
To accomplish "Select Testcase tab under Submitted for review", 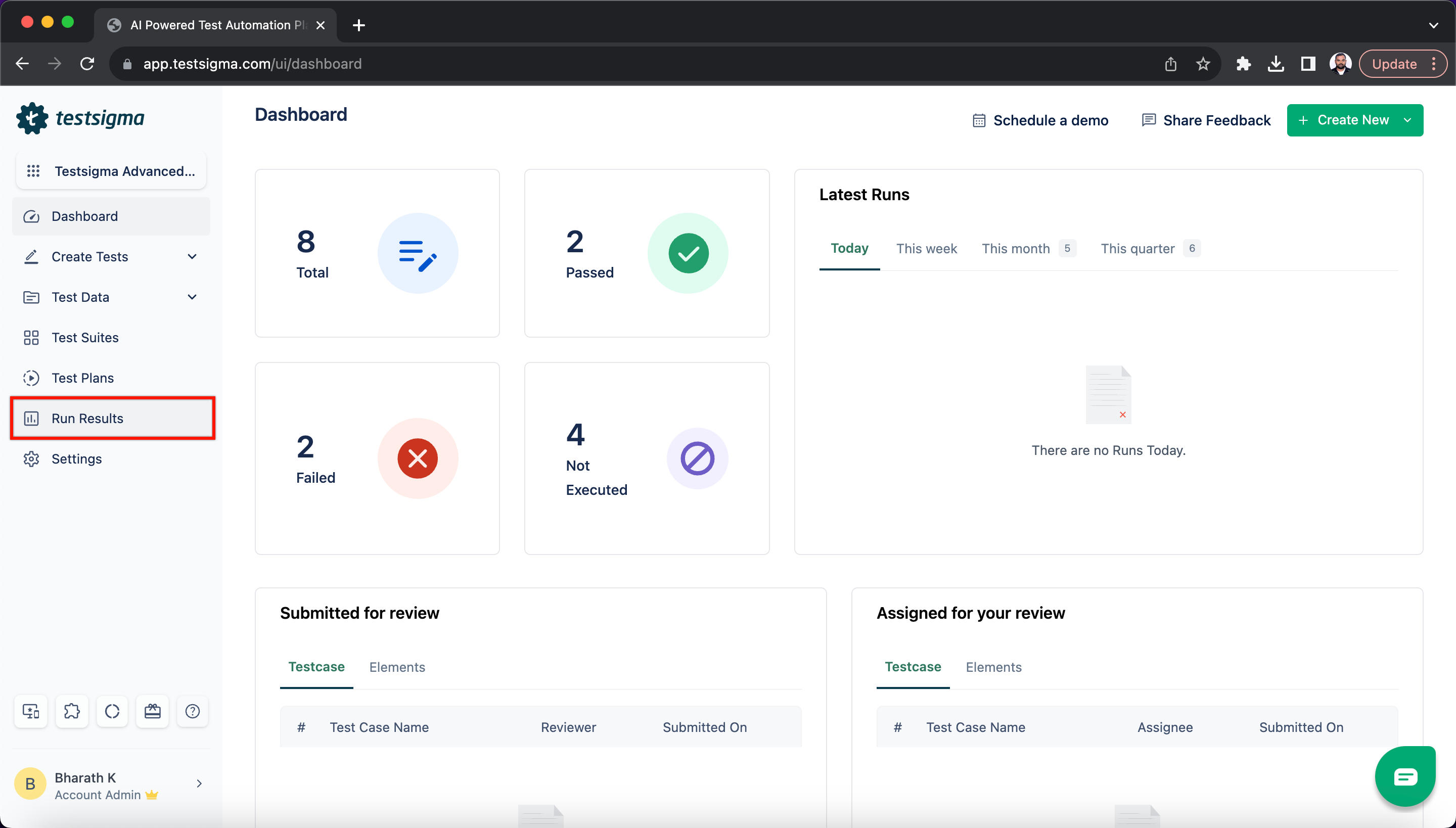I will [316, 667].
